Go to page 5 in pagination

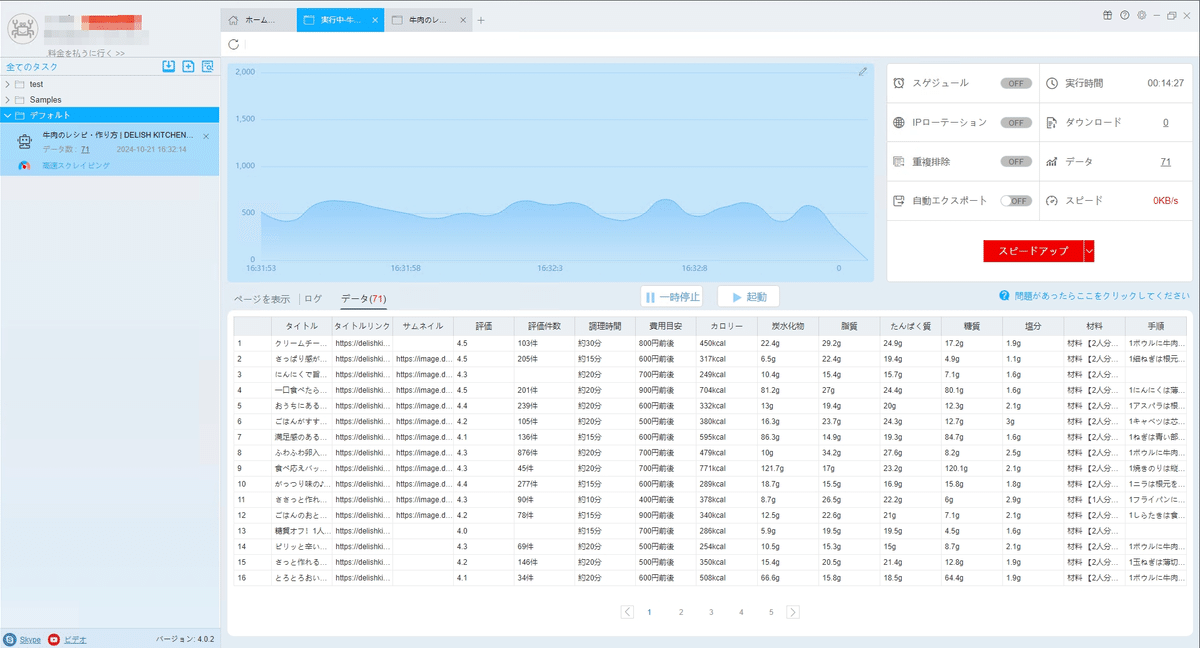coord(771,612)
